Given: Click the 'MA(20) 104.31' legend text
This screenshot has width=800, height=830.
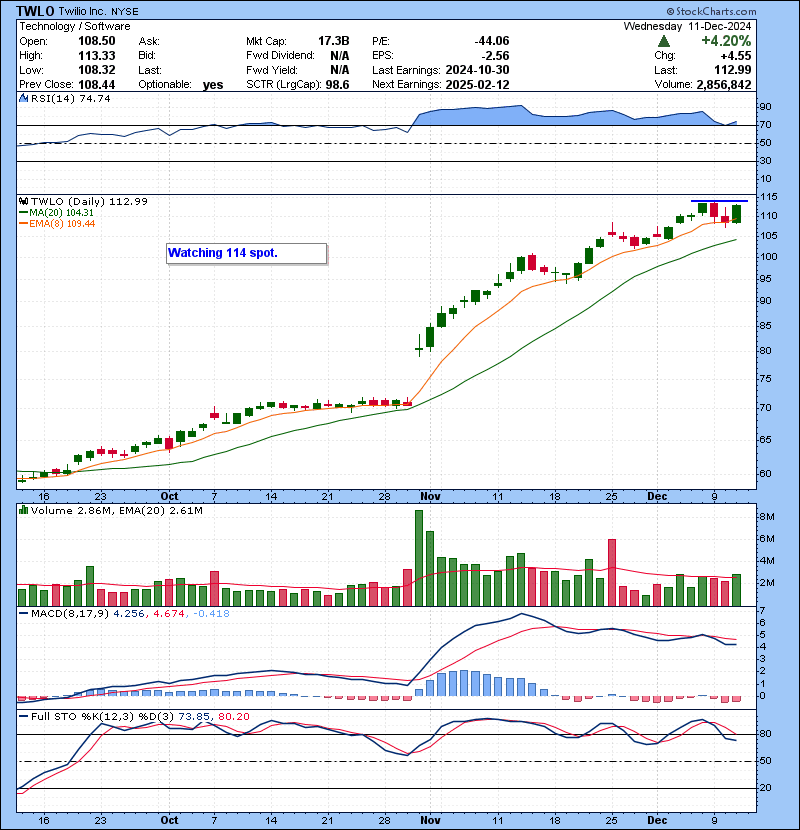Looking at the screenshot, I should tap(61, 213).
